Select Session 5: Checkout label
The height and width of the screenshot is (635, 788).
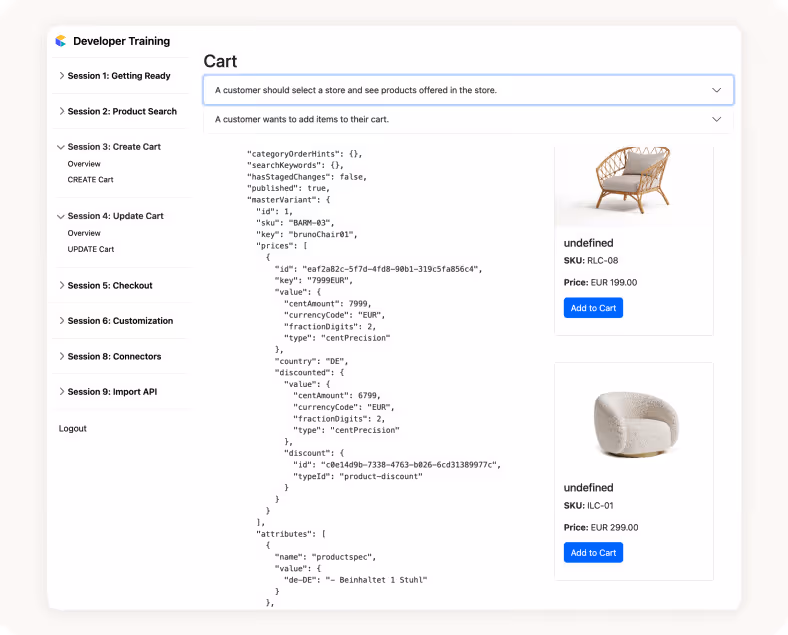(x=110, y=285)
